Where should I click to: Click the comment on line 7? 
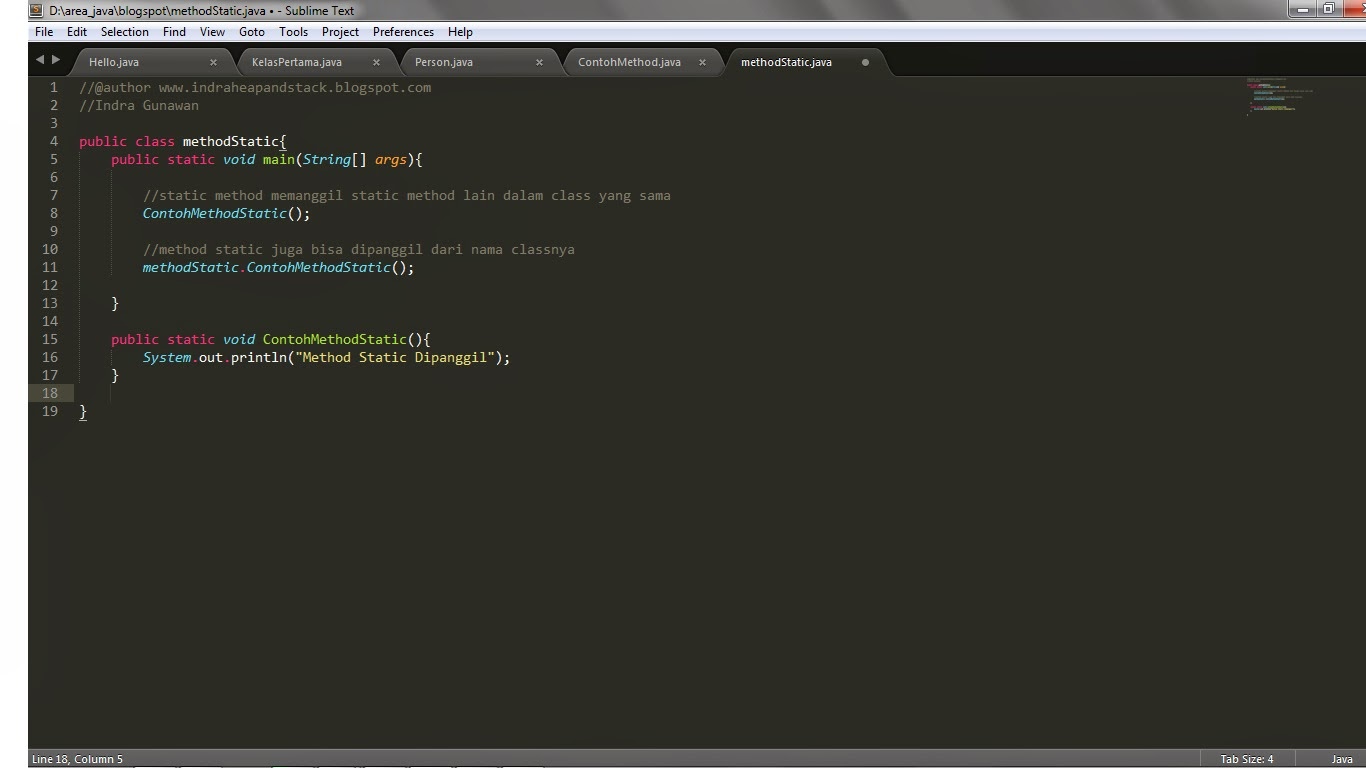click(407, 195)
